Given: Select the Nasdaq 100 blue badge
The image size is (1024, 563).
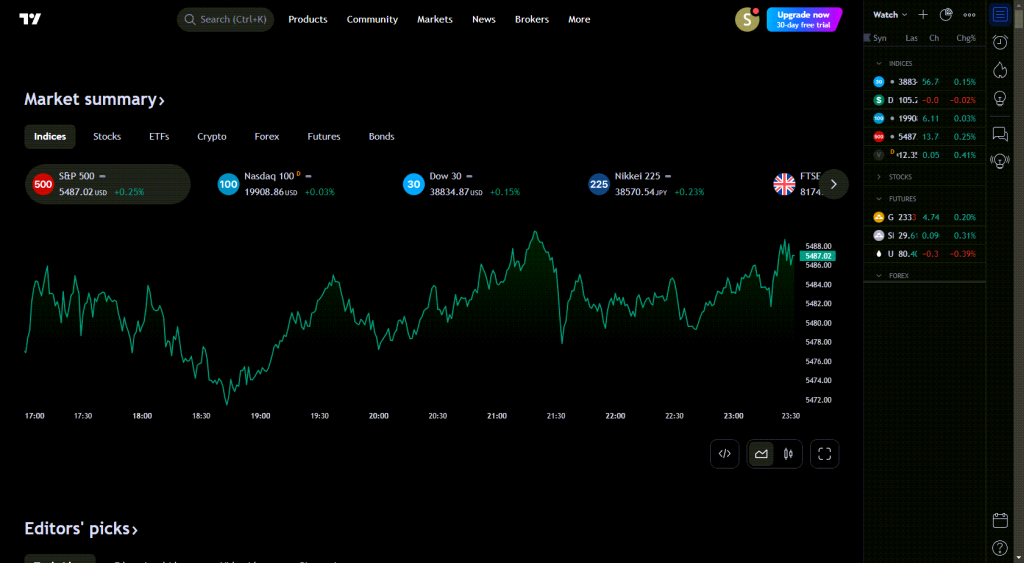Looking at the screenshot, I should 228,184.
